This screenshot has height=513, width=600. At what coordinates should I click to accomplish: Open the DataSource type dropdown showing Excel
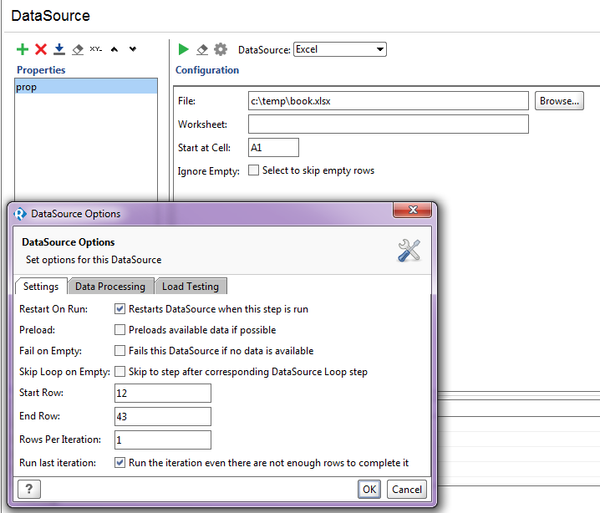pyautogui.click(x=340, y=49)
